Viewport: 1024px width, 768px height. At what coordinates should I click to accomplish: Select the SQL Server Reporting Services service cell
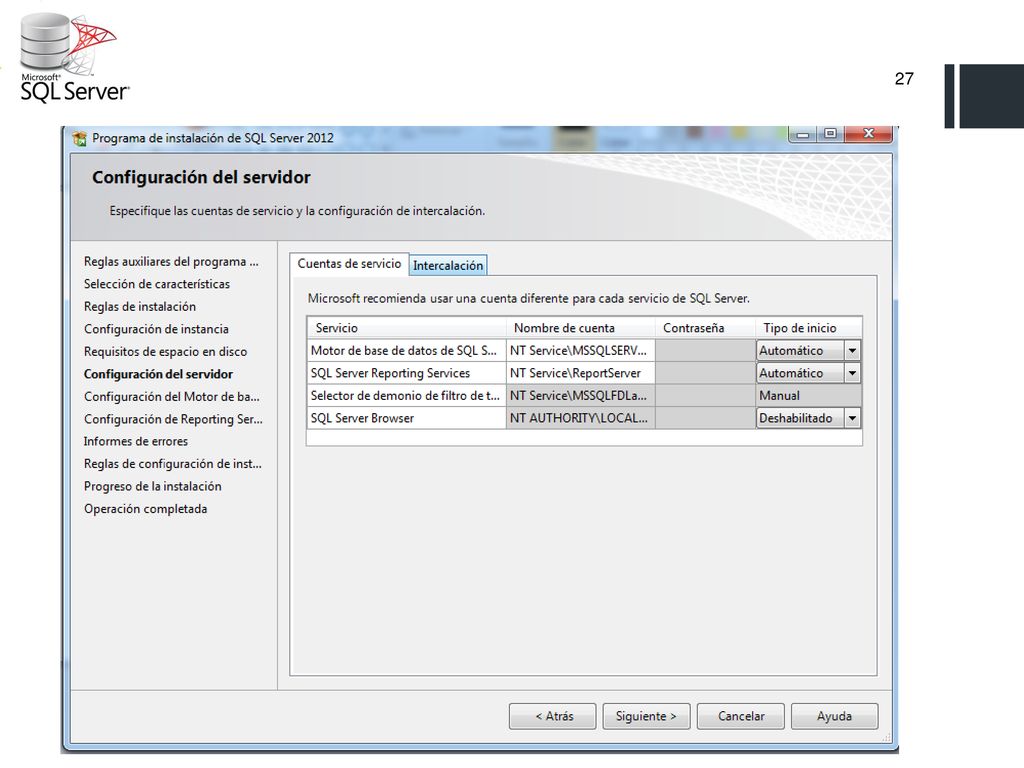tap(407, 373)
